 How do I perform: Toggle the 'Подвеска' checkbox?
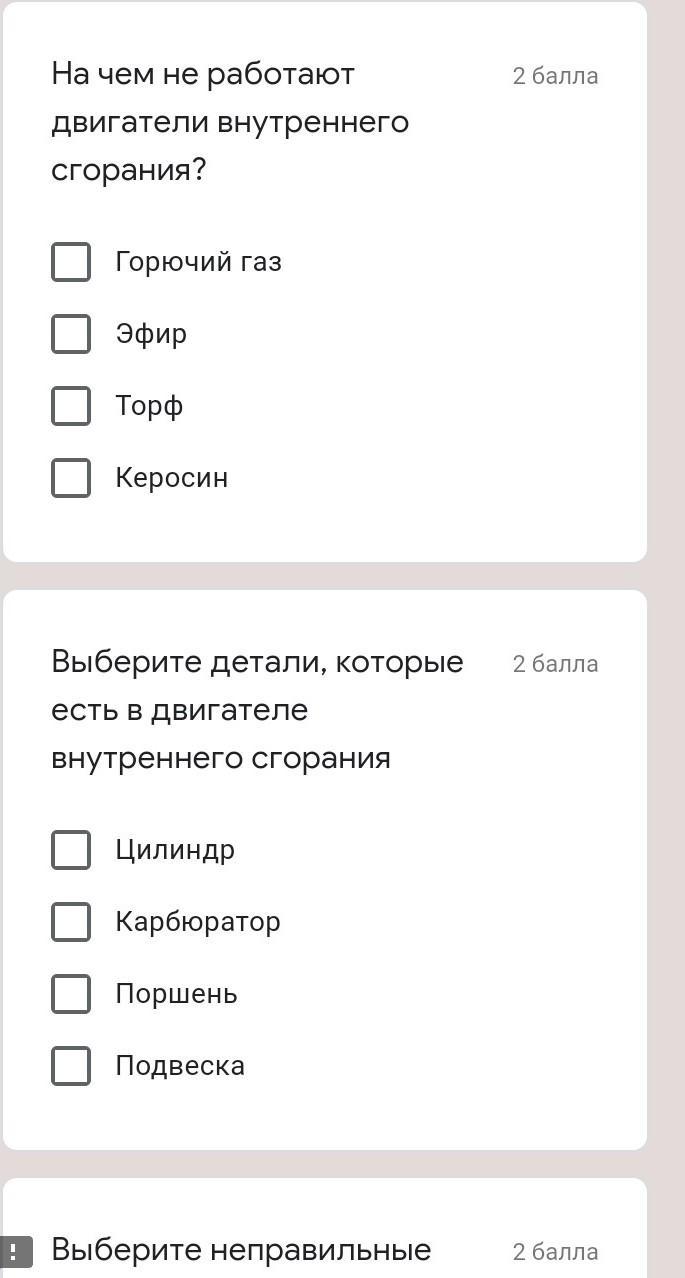(71, 1066)
